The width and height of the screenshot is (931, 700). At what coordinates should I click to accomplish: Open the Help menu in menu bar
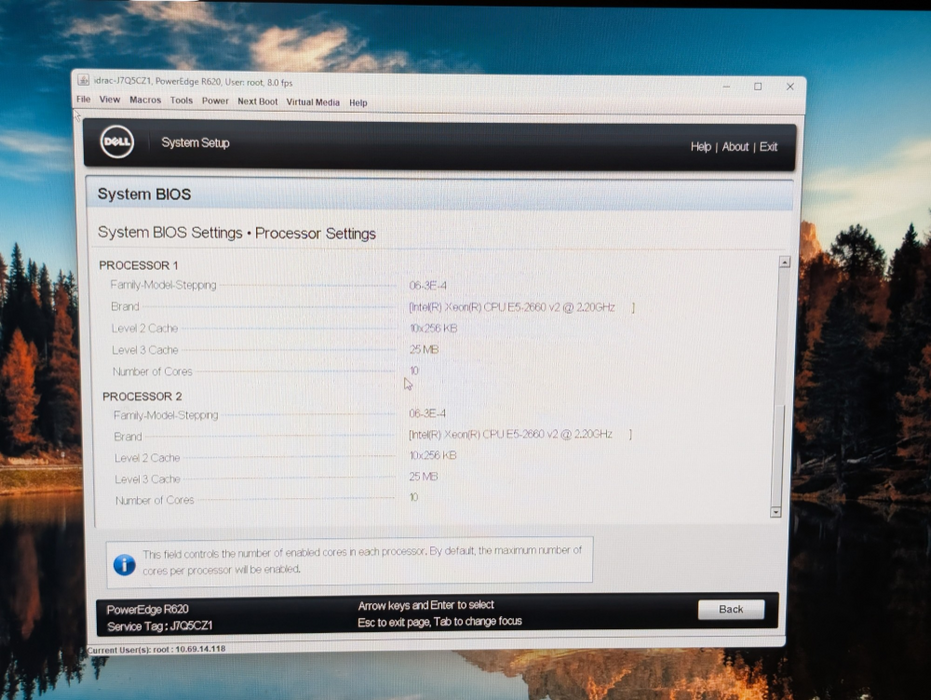click(x=358, y=103)
